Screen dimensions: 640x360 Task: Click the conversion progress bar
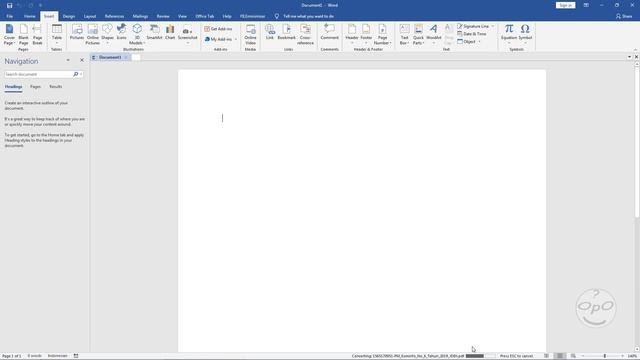pos(480,356)
